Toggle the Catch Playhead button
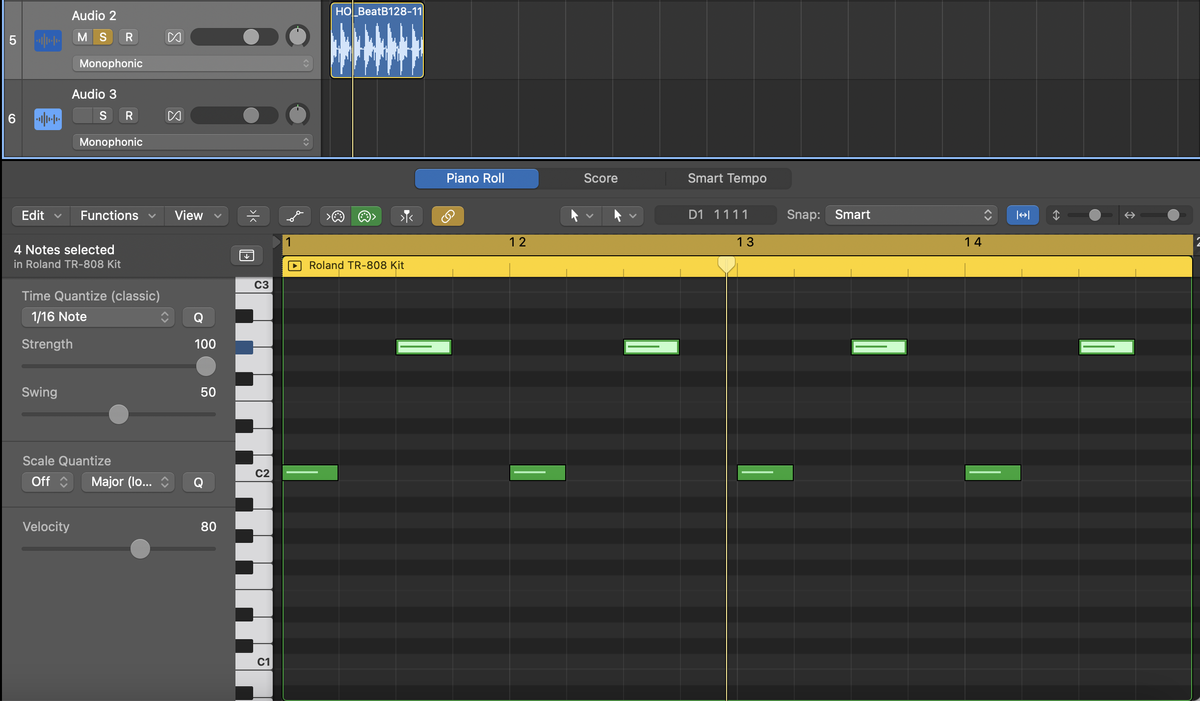 [406, 215]
